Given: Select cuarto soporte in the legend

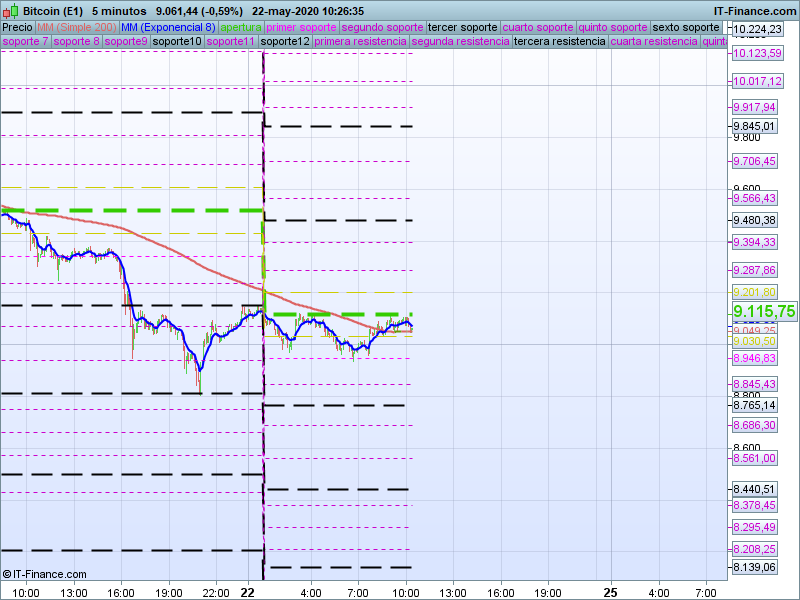Looking at the screenshot, I should [x=537, y=27].
